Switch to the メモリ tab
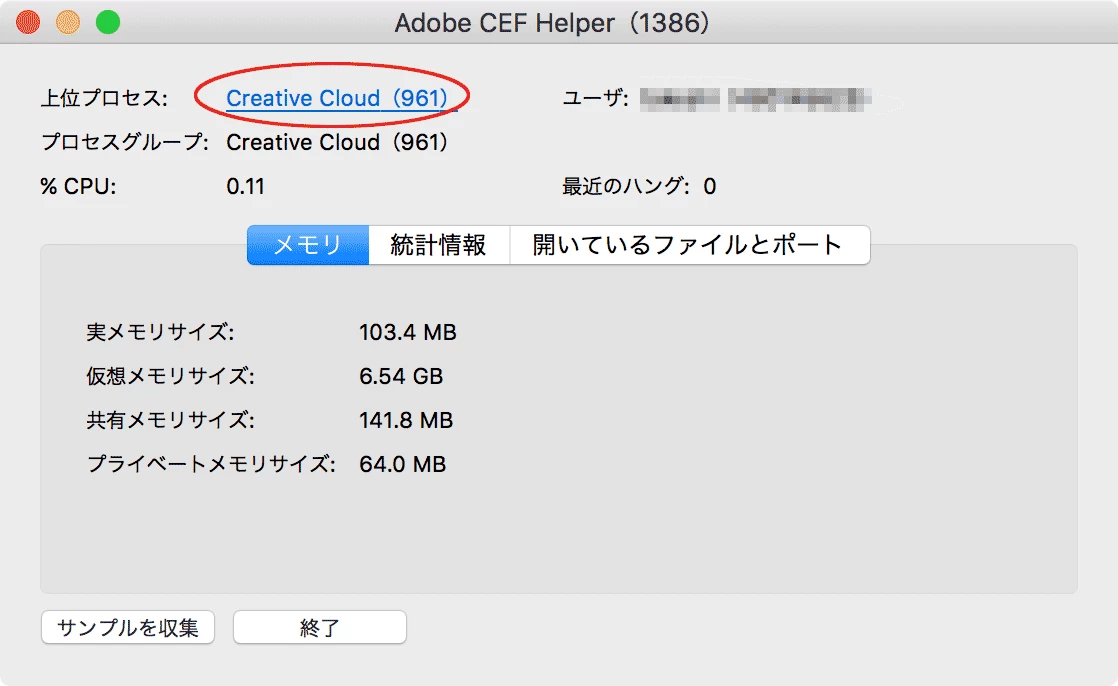The height and width of the screenshot is (686, 1118). coord(308,245)
